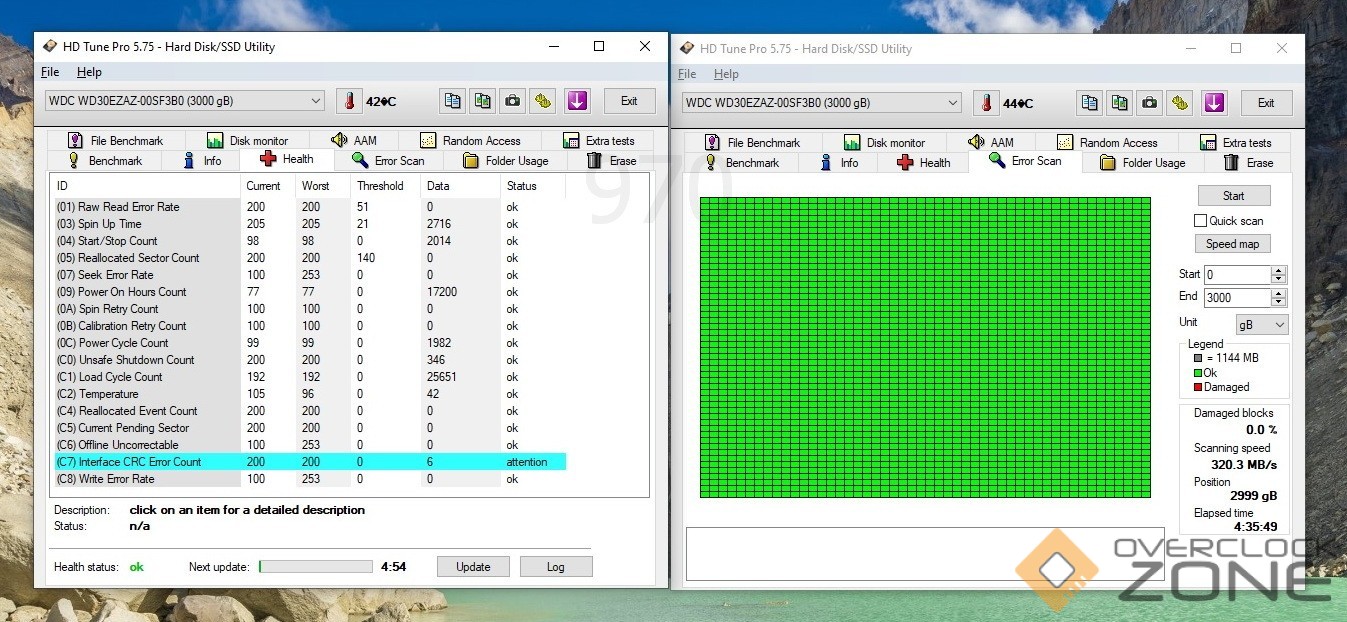Image resolution: width=1347 pixels, height=622 pixels.
Task: Click the thermometer icon in the left window
Action: tap(349, 101)
